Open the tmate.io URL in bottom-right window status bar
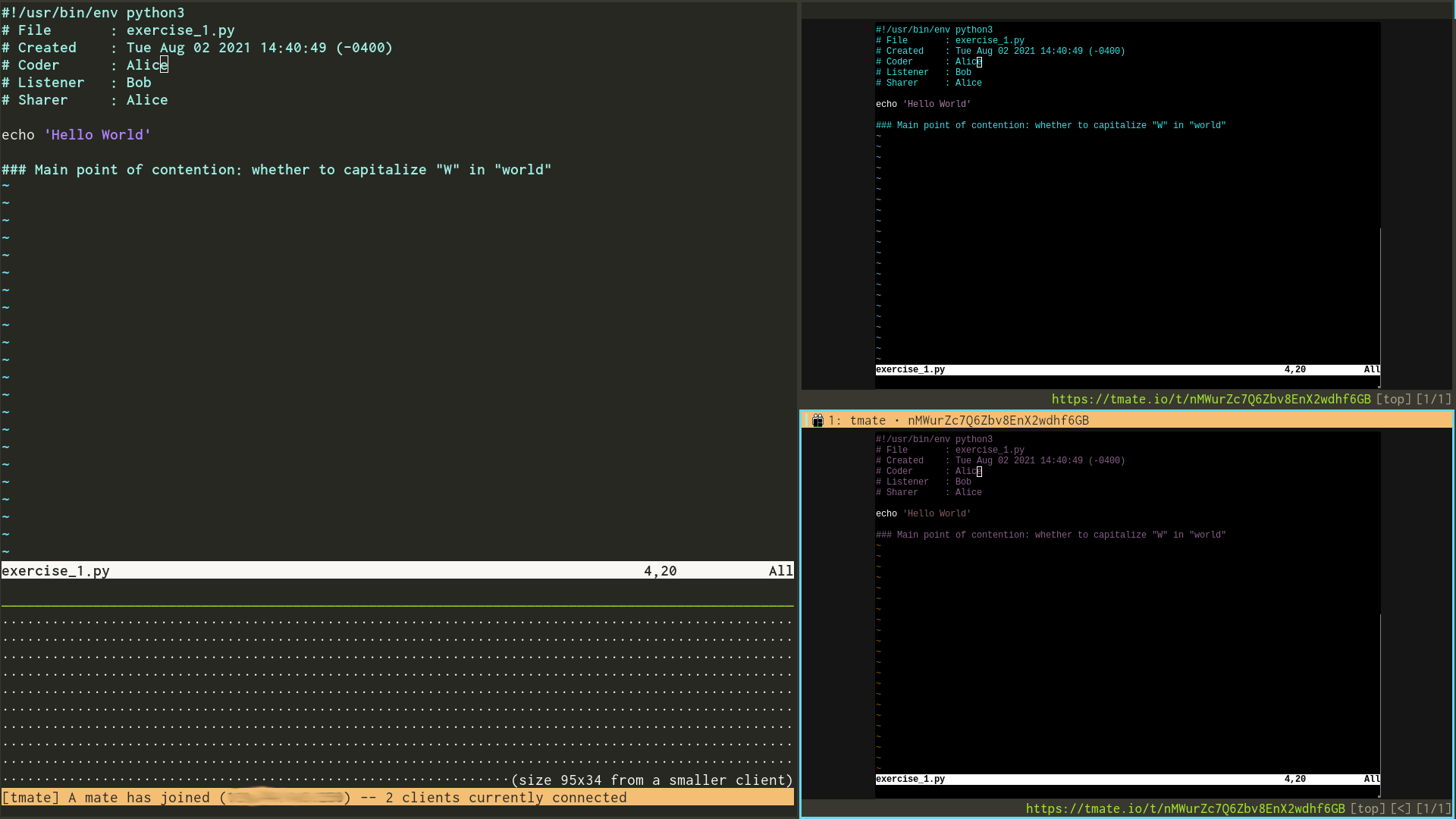Viewport: 1456px width, 819px height. point(1185,808)
